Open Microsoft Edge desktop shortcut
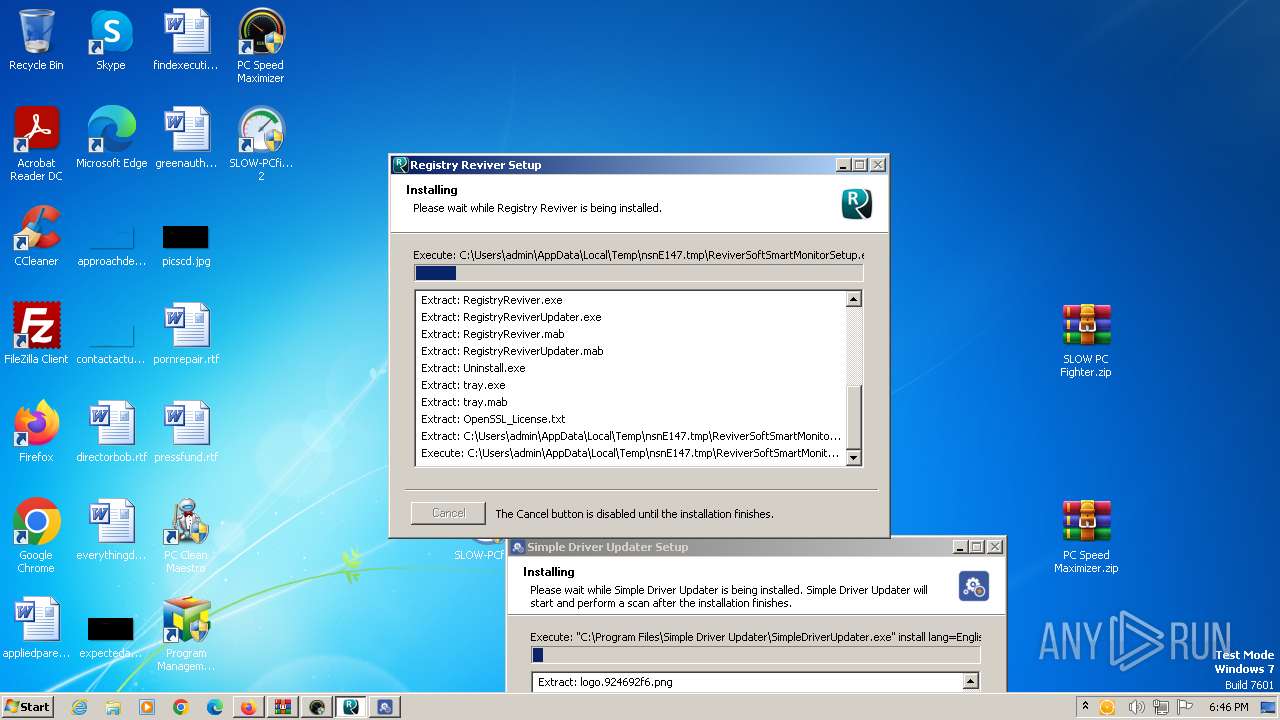Viewport: 1280px width, 720px height. (x=111, y=138)
